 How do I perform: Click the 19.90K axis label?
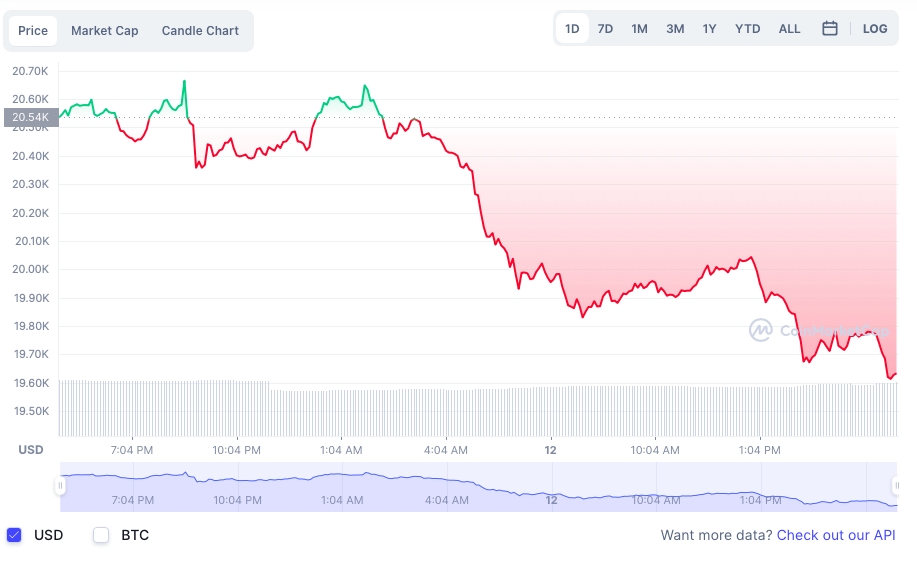tap(31, 298)
